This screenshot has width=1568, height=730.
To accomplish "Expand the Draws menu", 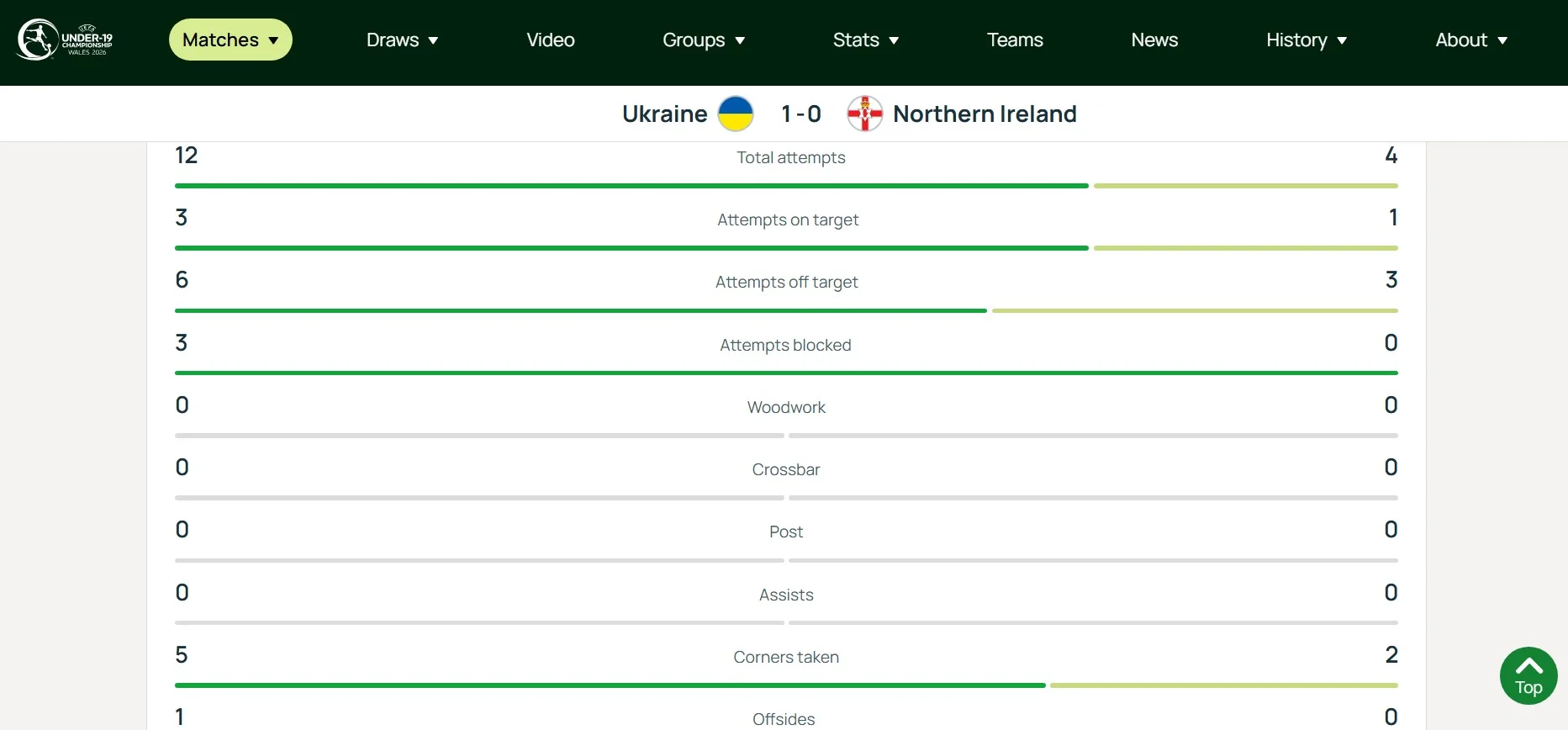I will click(402, 40).
